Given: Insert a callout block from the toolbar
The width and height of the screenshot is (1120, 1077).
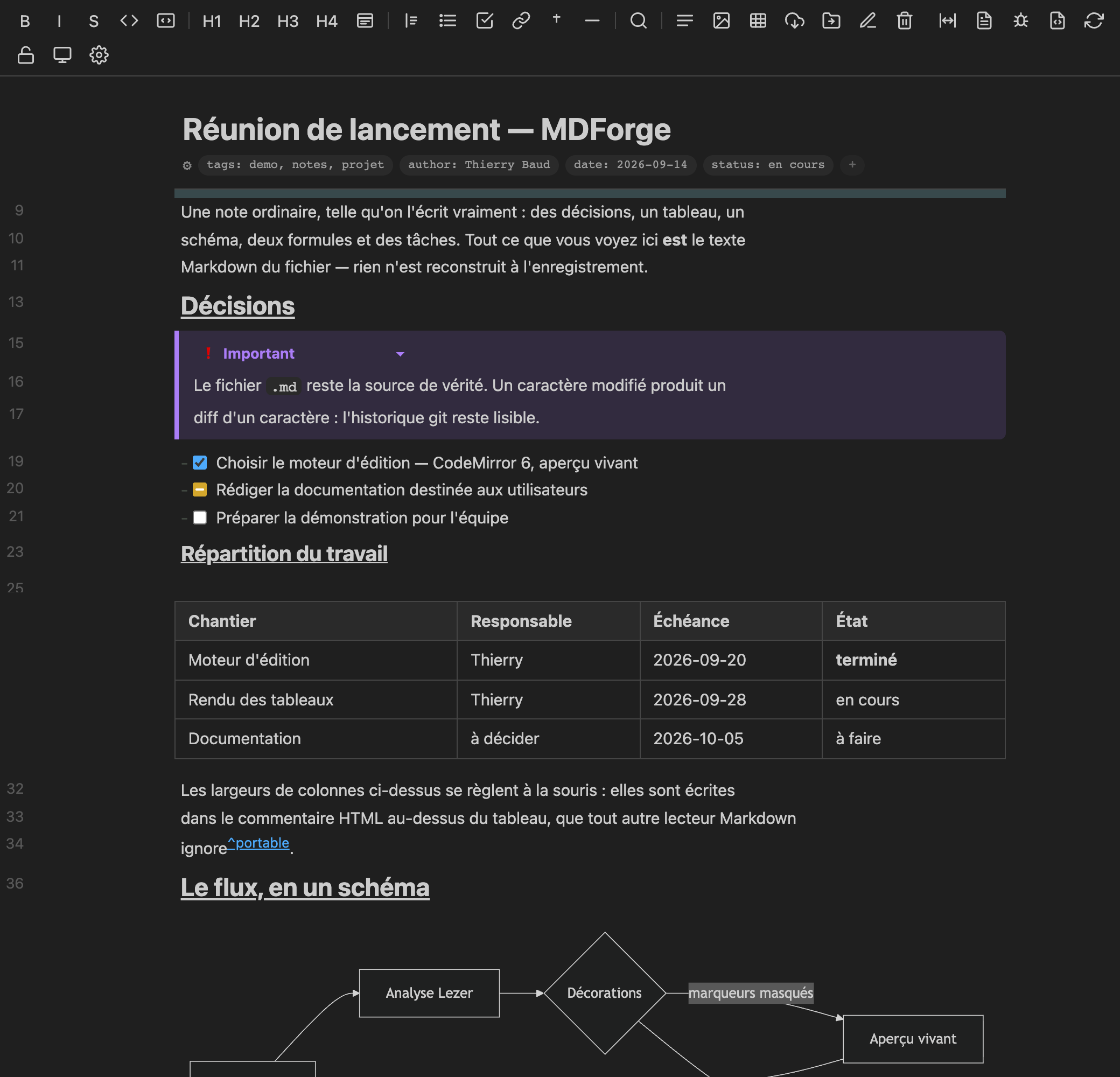Looking at the screenshot, I should click(x=365, y=21).
